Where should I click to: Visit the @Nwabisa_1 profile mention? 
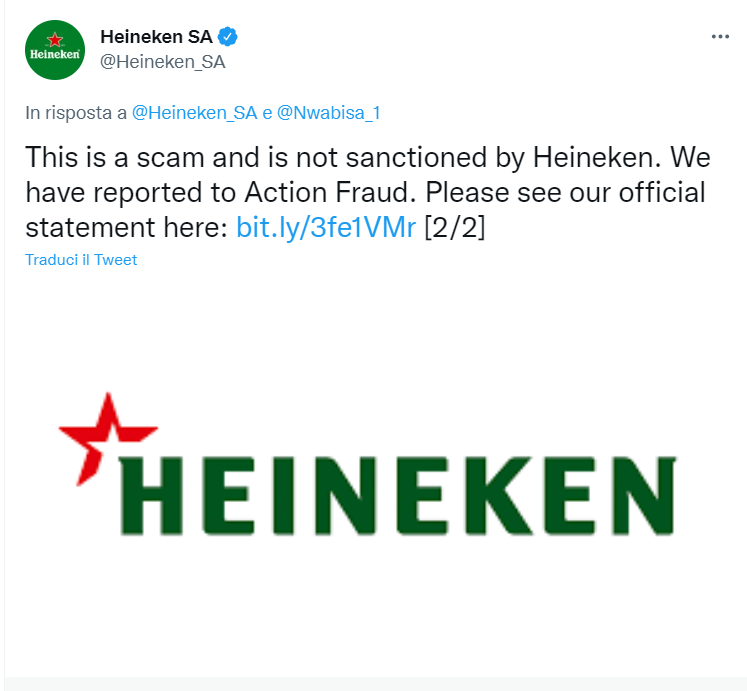(328, 113)
